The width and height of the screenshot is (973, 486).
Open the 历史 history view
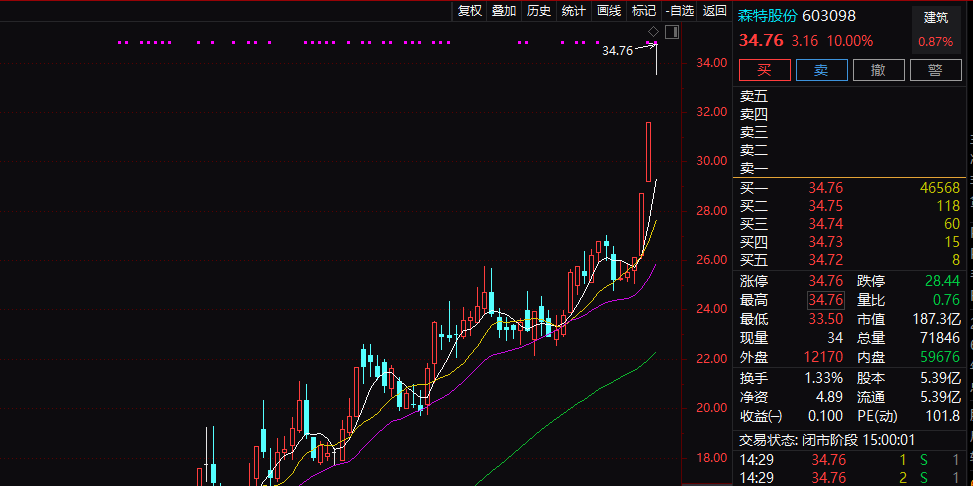coord(539,10)
